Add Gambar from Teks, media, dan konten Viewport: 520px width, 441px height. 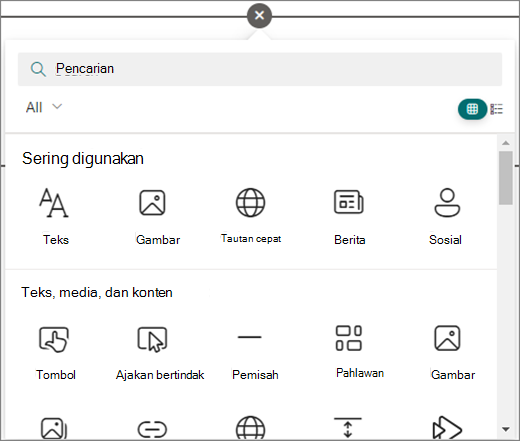point(452,353)
